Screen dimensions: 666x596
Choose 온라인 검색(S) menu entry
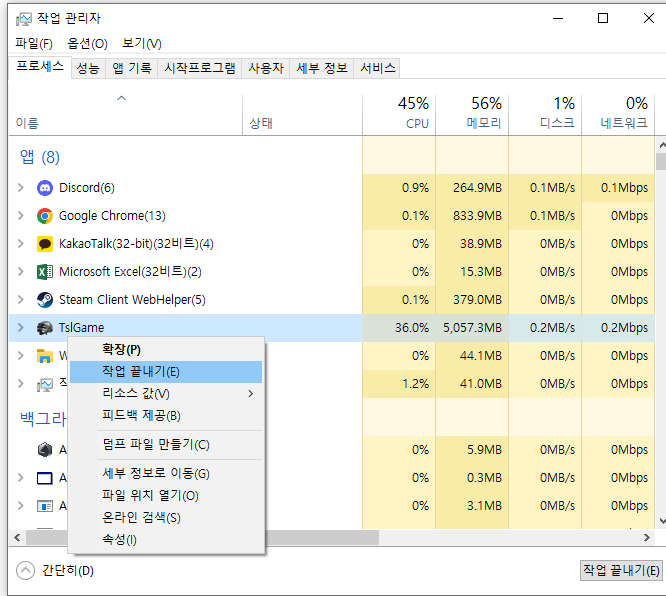pyautogui.click(x=166, y=518)
